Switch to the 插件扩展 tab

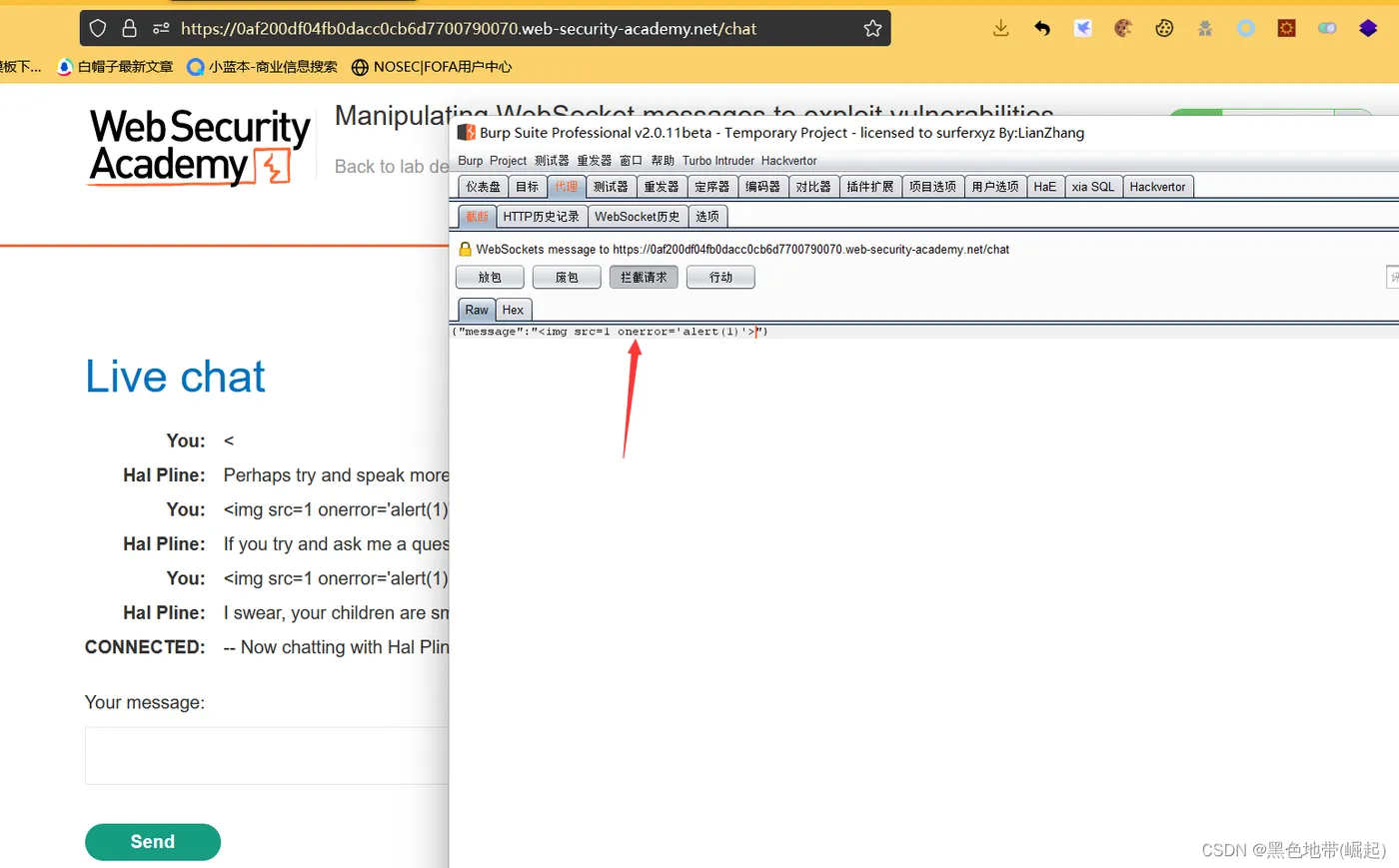click(x=870, y=187)
